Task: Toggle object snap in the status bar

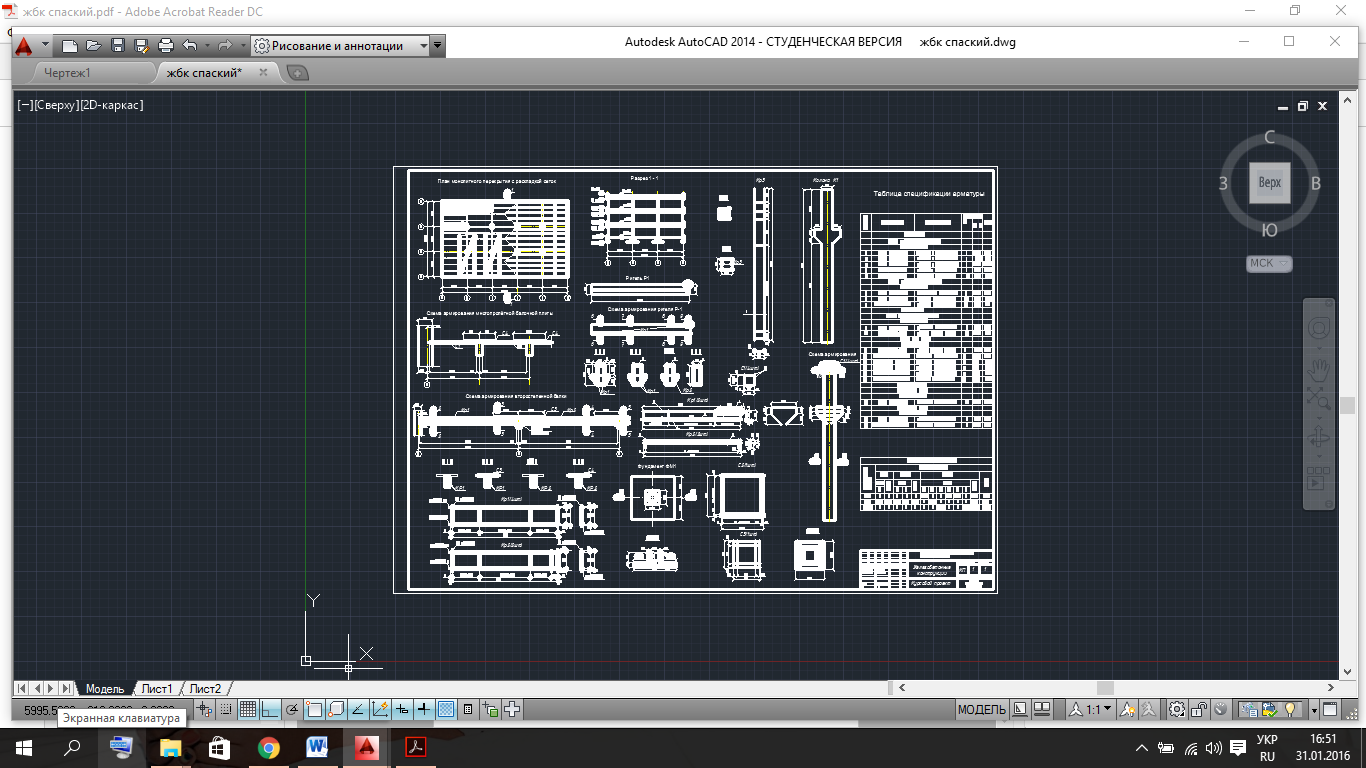Action: click(x=314, y=710)
